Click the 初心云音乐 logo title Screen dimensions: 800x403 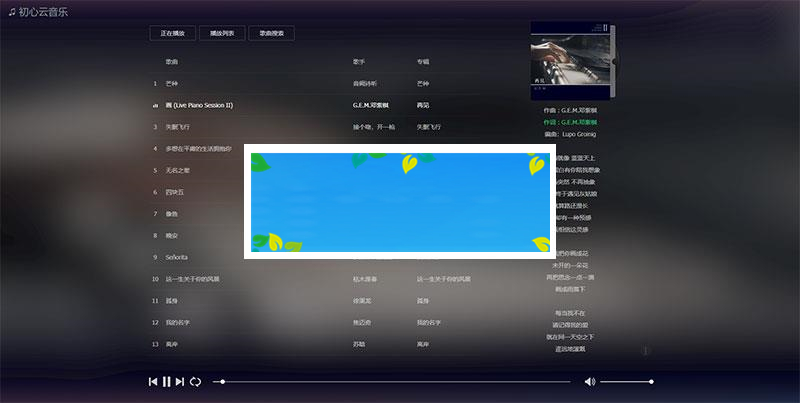38,12
